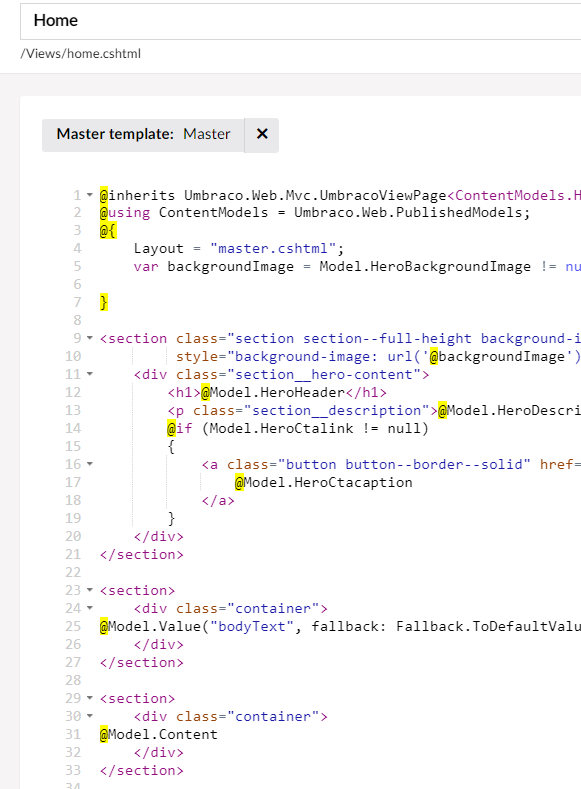Image resolution: width=581 pixels, height=789 pixels.
Task: Click closing </section> tag on line 27
Action: (142, 663)
